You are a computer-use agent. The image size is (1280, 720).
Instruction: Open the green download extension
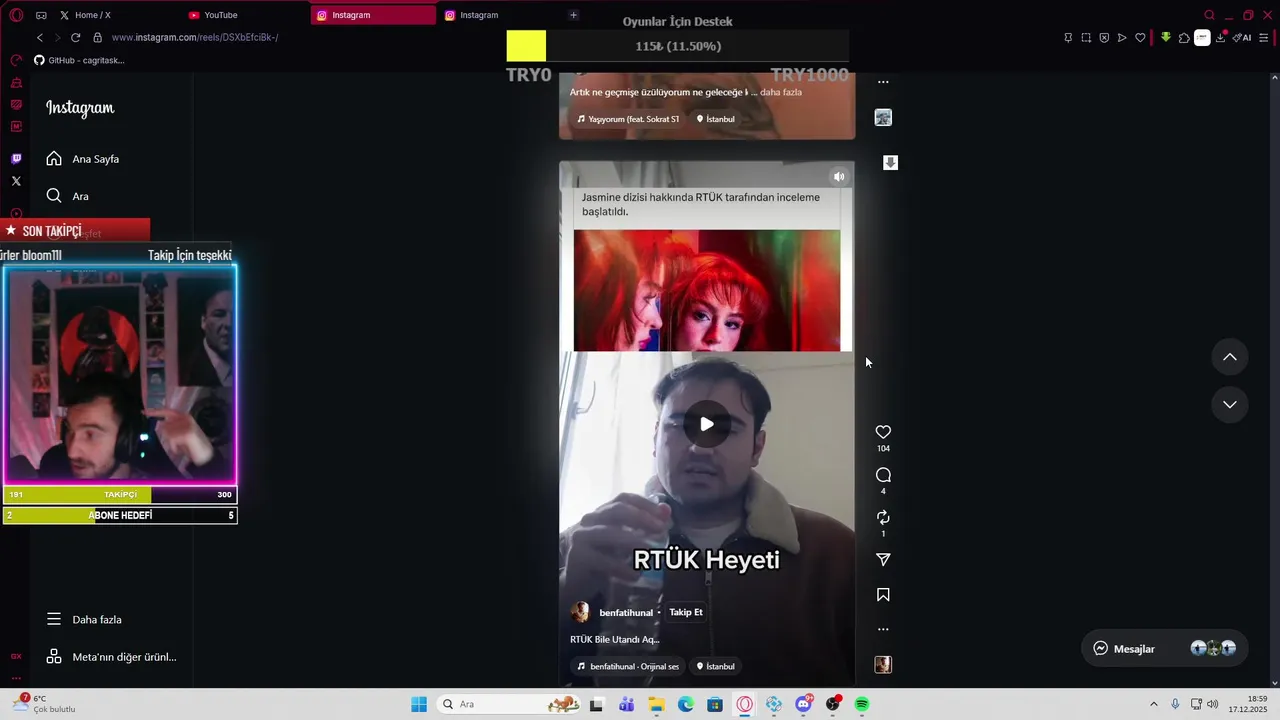[x=1166, y=38]
